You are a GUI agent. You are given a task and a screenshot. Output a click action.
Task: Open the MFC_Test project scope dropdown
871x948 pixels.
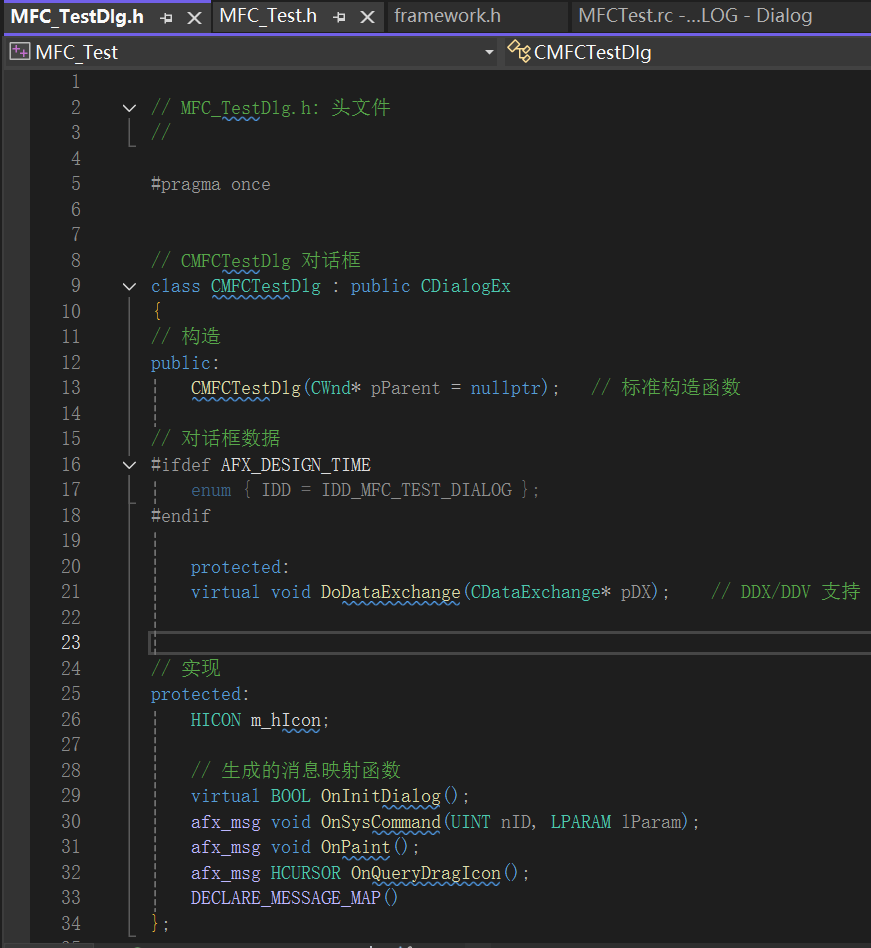(x=489, y=52)
